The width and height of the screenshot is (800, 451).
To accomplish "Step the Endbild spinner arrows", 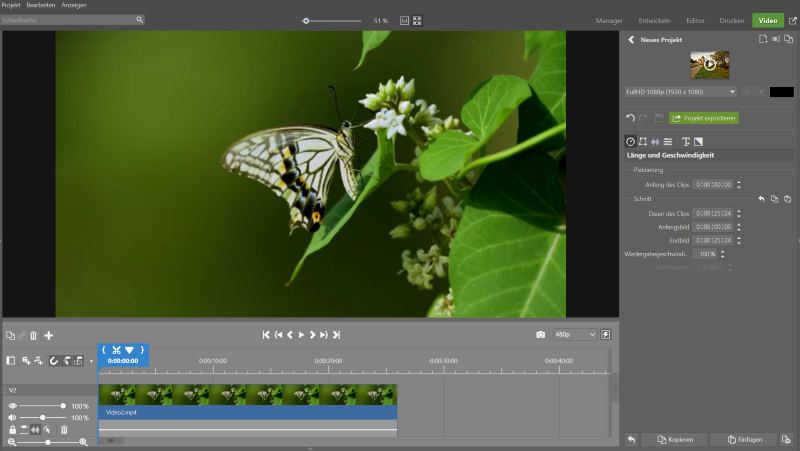I will pyautogui.click(x=739, y=240).
